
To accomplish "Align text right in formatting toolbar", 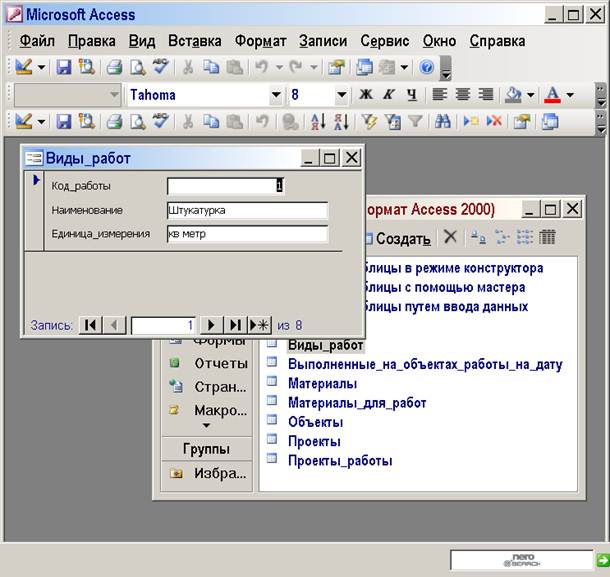I will 486,95.
